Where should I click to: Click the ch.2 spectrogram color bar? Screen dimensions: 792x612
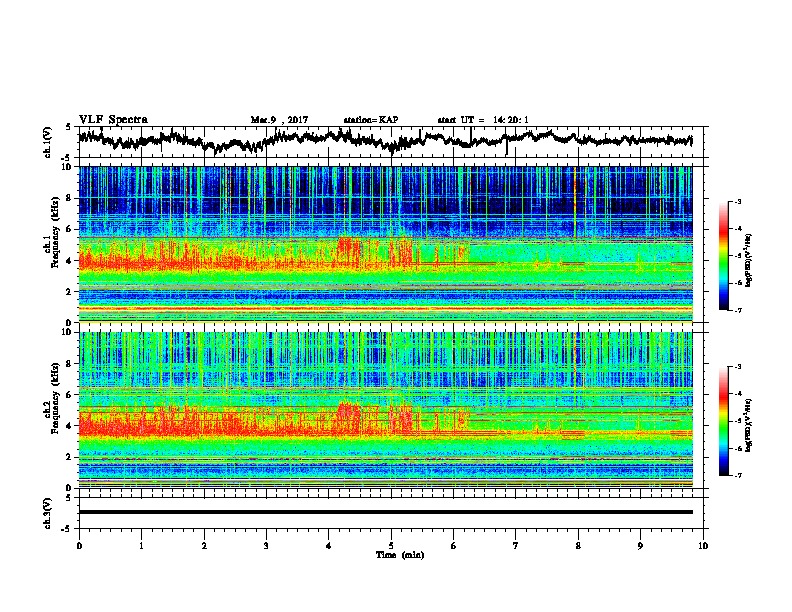coord(723,421)
